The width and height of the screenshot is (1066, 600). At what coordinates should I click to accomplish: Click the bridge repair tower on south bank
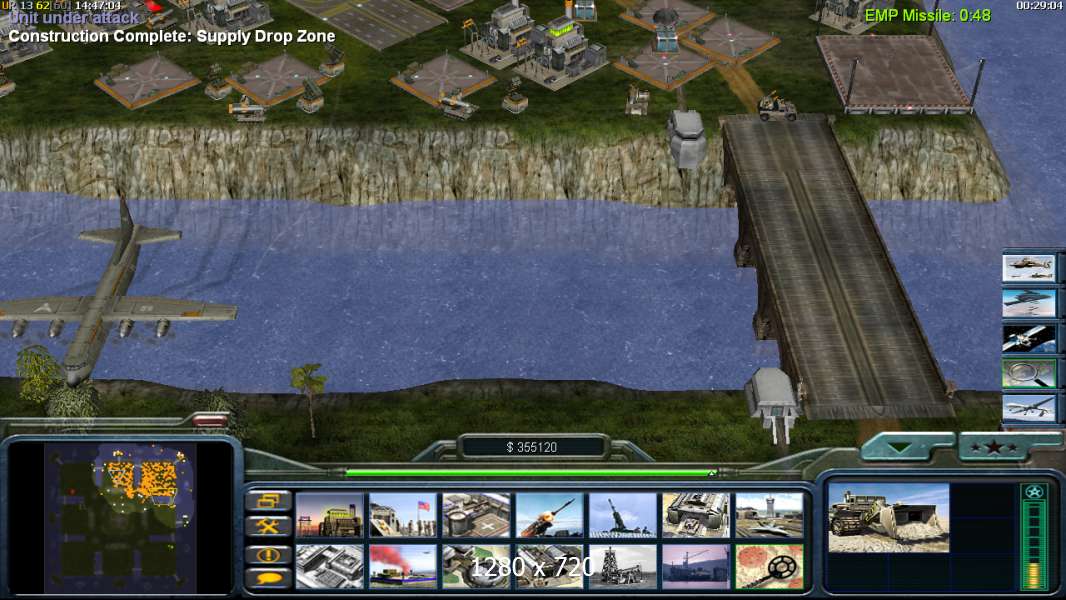click(774, 404)
